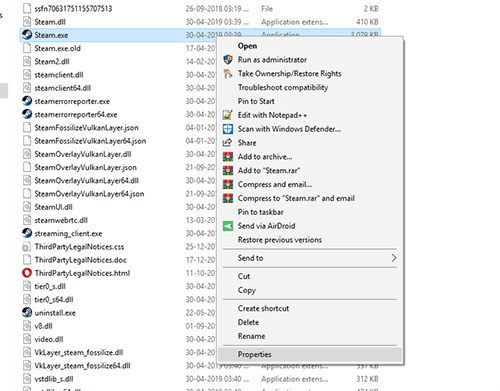Open Properties from the context menu
Viewport: 500px width, 391px height.
254,354
